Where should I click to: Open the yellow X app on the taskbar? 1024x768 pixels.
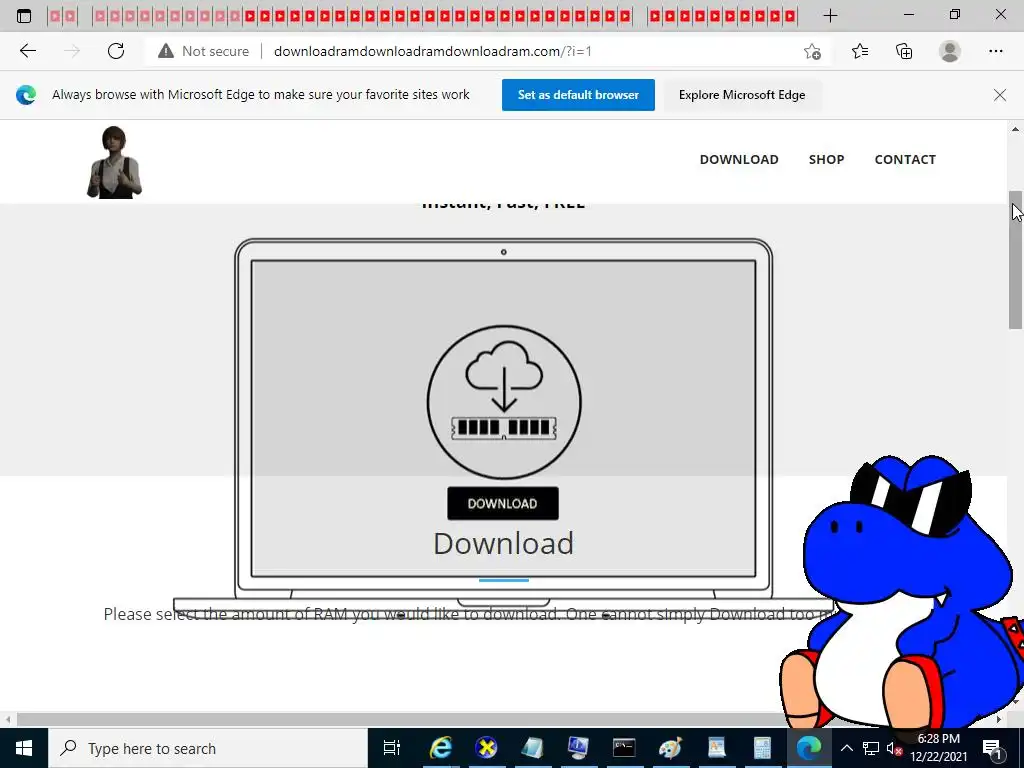coord(487,748)
